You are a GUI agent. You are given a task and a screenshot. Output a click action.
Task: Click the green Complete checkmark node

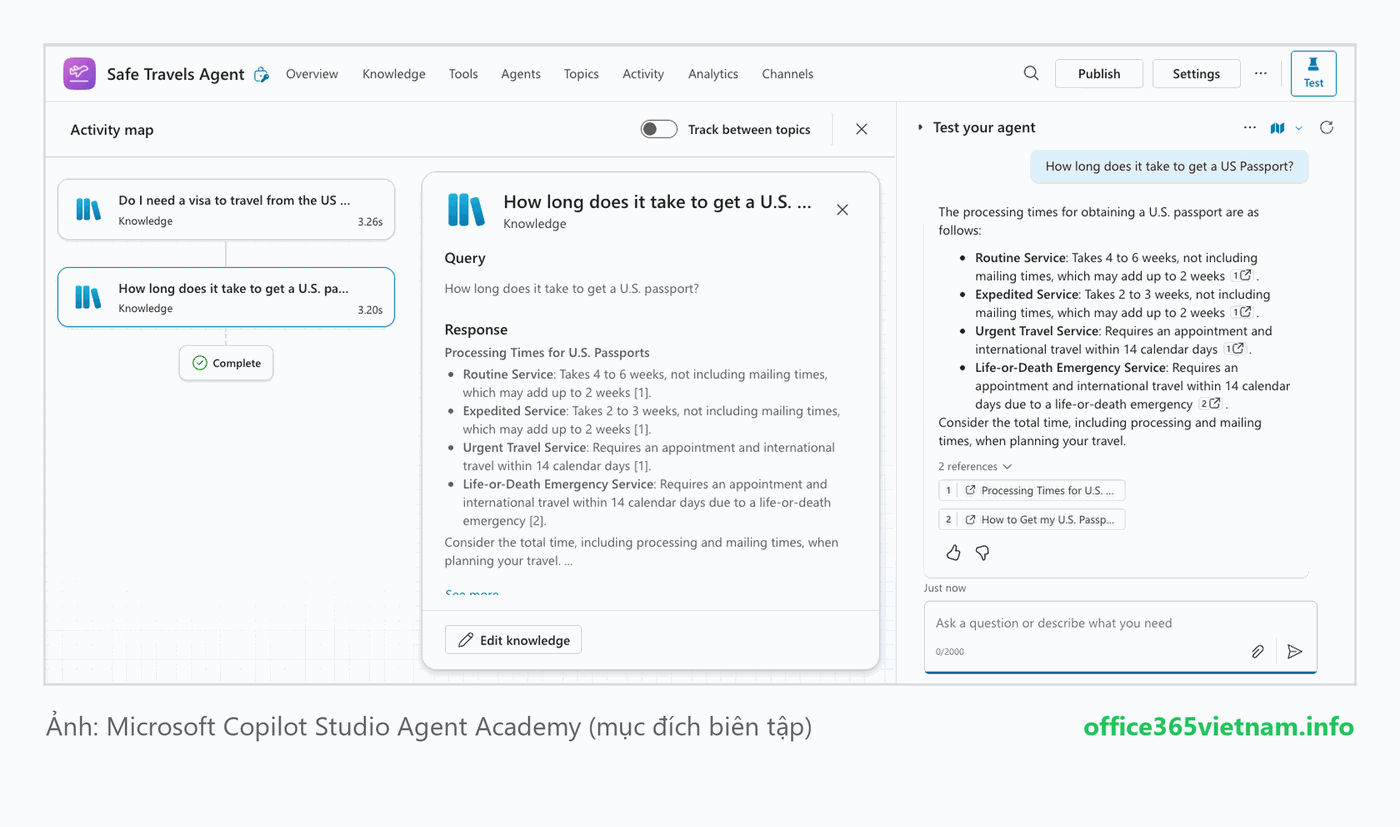pos(199,363)
